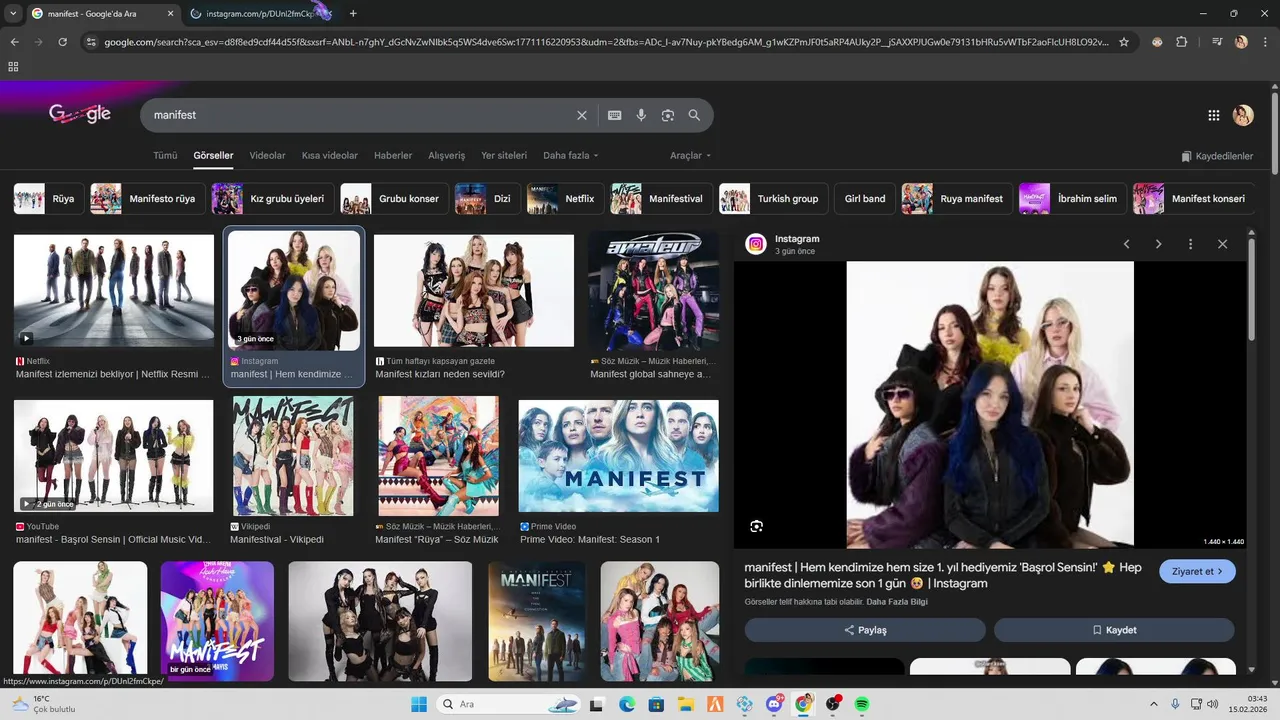
Task: Open the on-screen keyboard input tool
Action: click(615, 115)
